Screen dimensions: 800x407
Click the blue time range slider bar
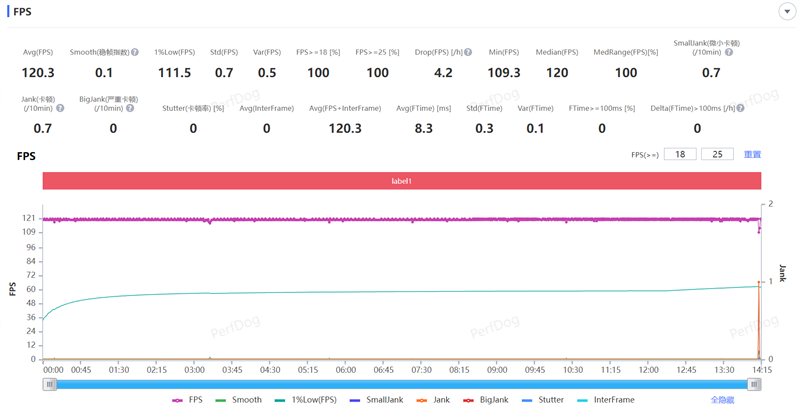click(x=400, y=384)
